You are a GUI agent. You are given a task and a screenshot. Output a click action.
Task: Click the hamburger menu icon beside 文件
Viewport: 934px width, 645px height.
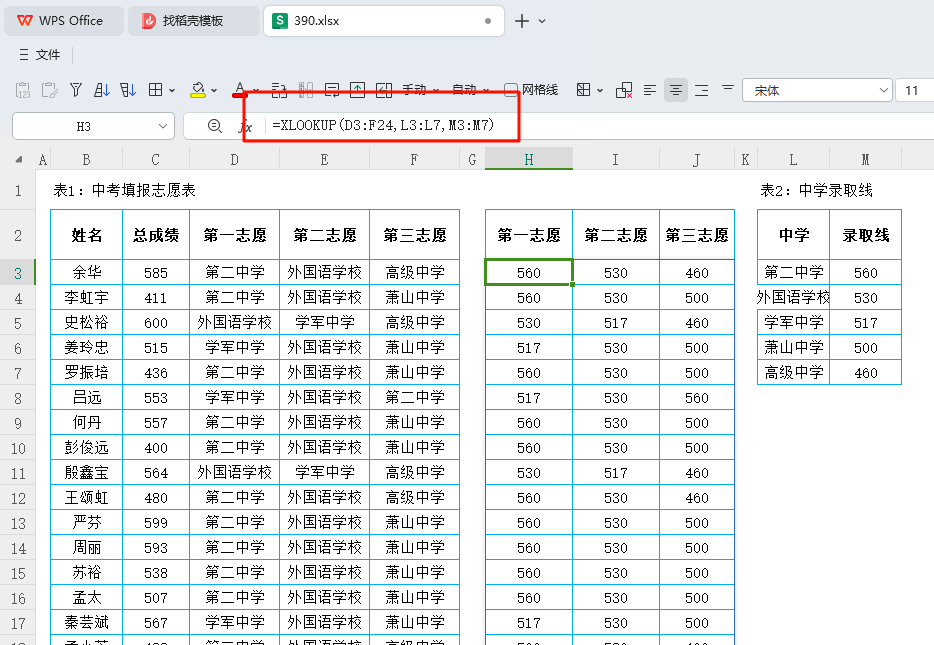24,55
